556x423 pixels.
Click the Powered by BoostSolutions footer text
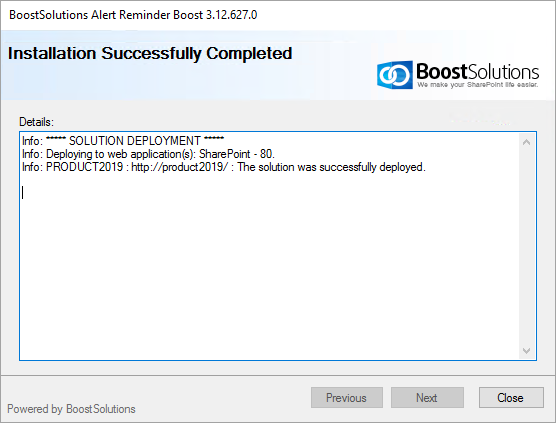71,409
